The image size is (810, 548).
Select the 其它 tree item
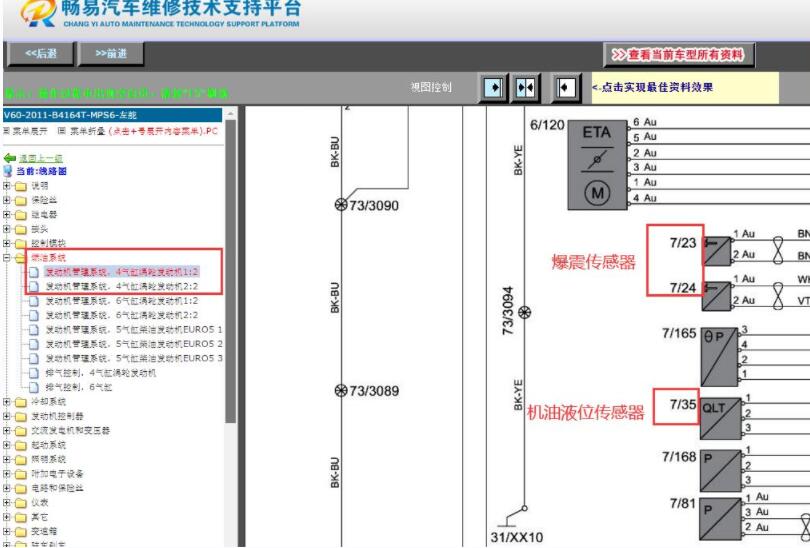[40, 518]
